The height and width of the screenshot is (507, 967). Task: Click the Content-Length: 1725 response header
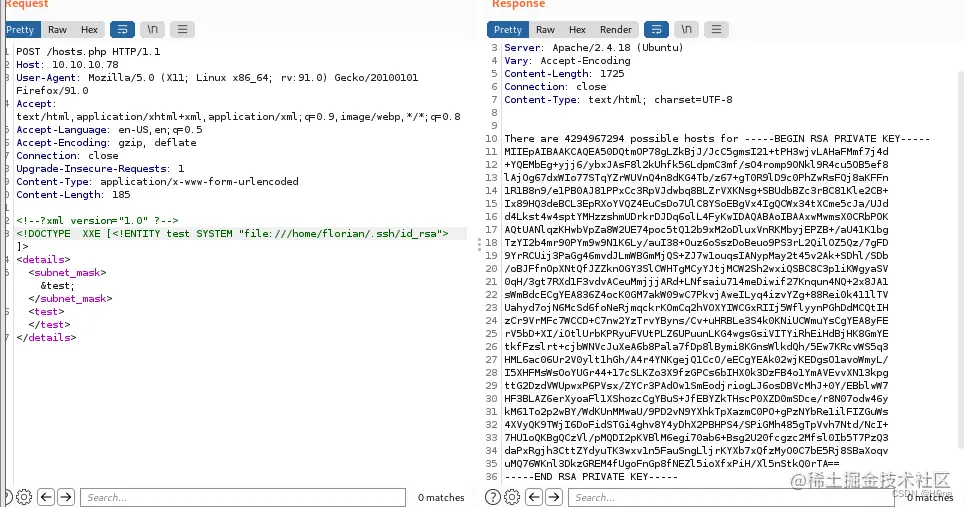point(564,73)
